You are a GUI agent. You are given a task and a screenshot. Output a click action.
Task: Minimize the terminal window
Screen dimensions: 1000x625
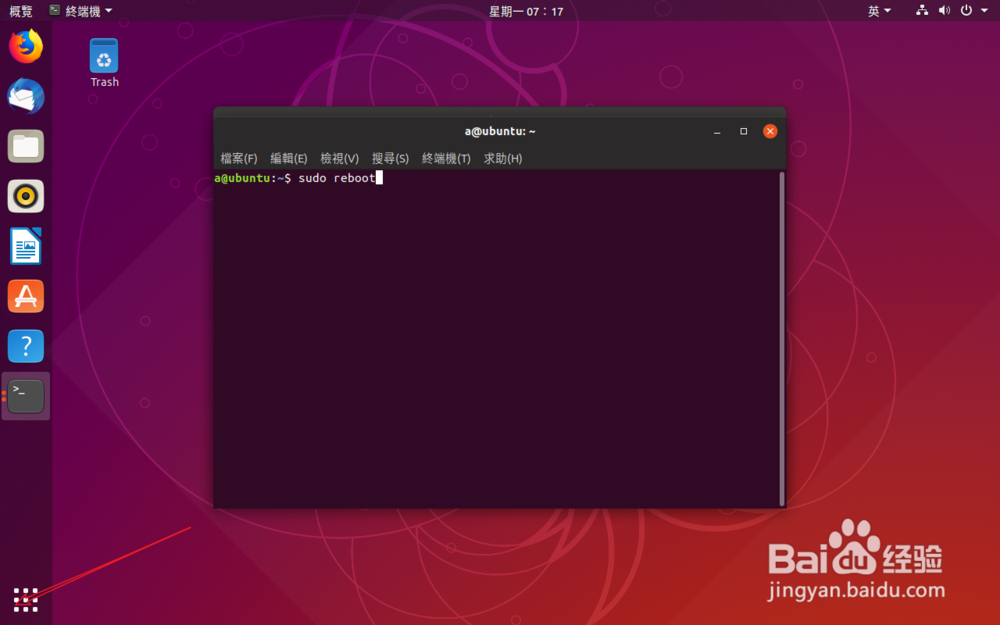coord(717,131)
